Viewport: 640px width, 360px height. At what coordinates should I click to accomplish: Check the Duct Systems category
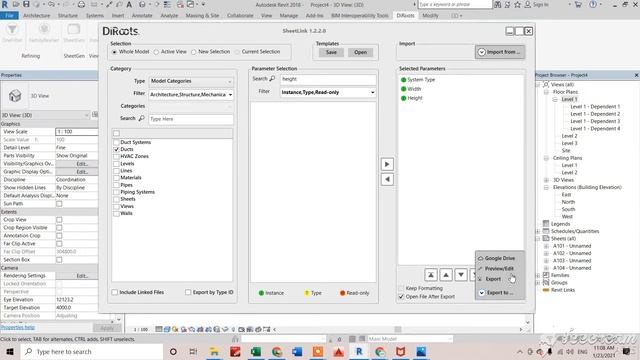(x=116, y=142)
